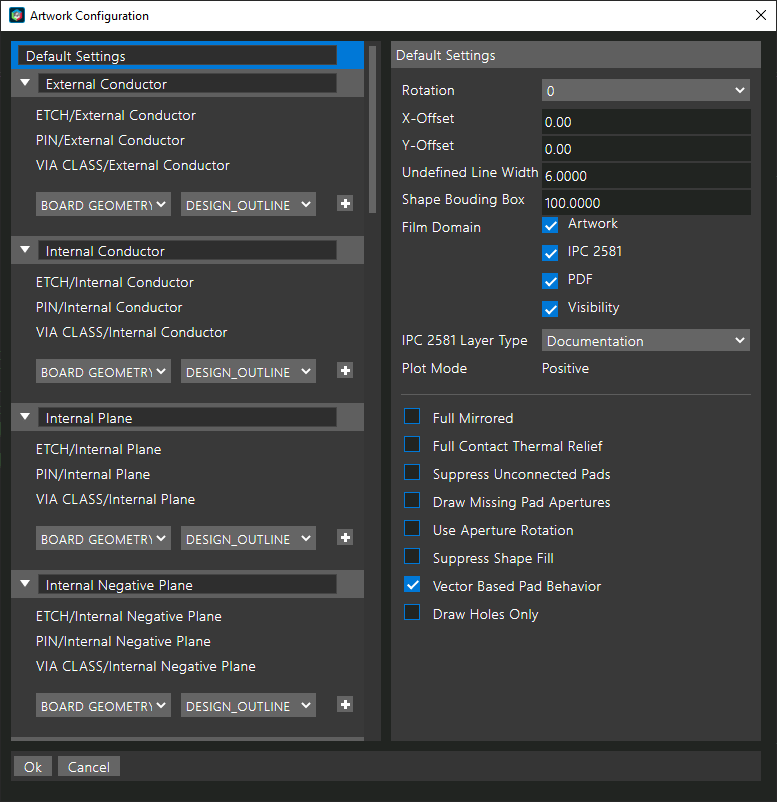The height and width of the screenshot is (802, 777).
Task: Select PIN/Internal Conductor row
Action: (109, 307)
